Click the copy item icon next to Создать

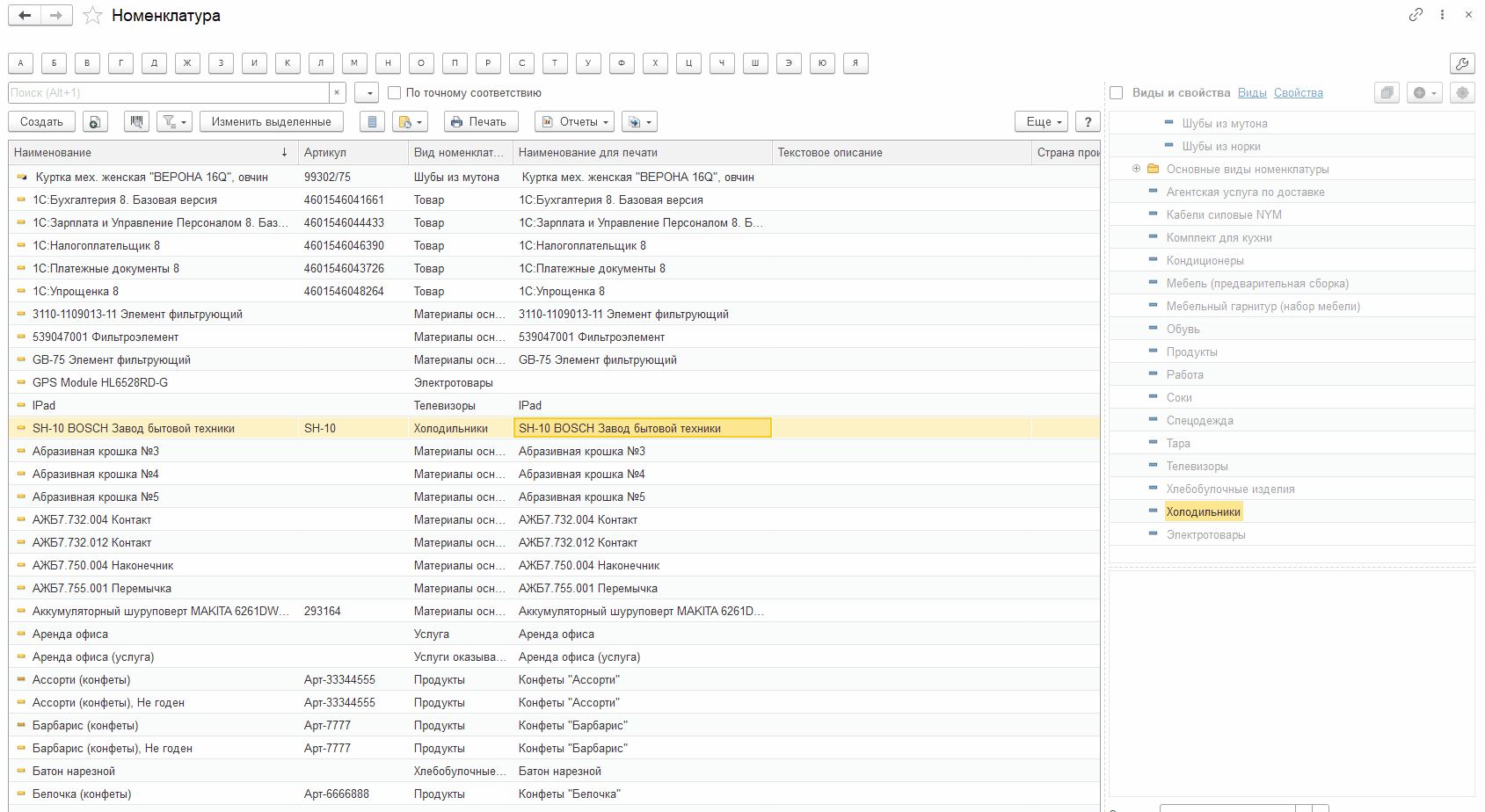[x=95, y=122]
